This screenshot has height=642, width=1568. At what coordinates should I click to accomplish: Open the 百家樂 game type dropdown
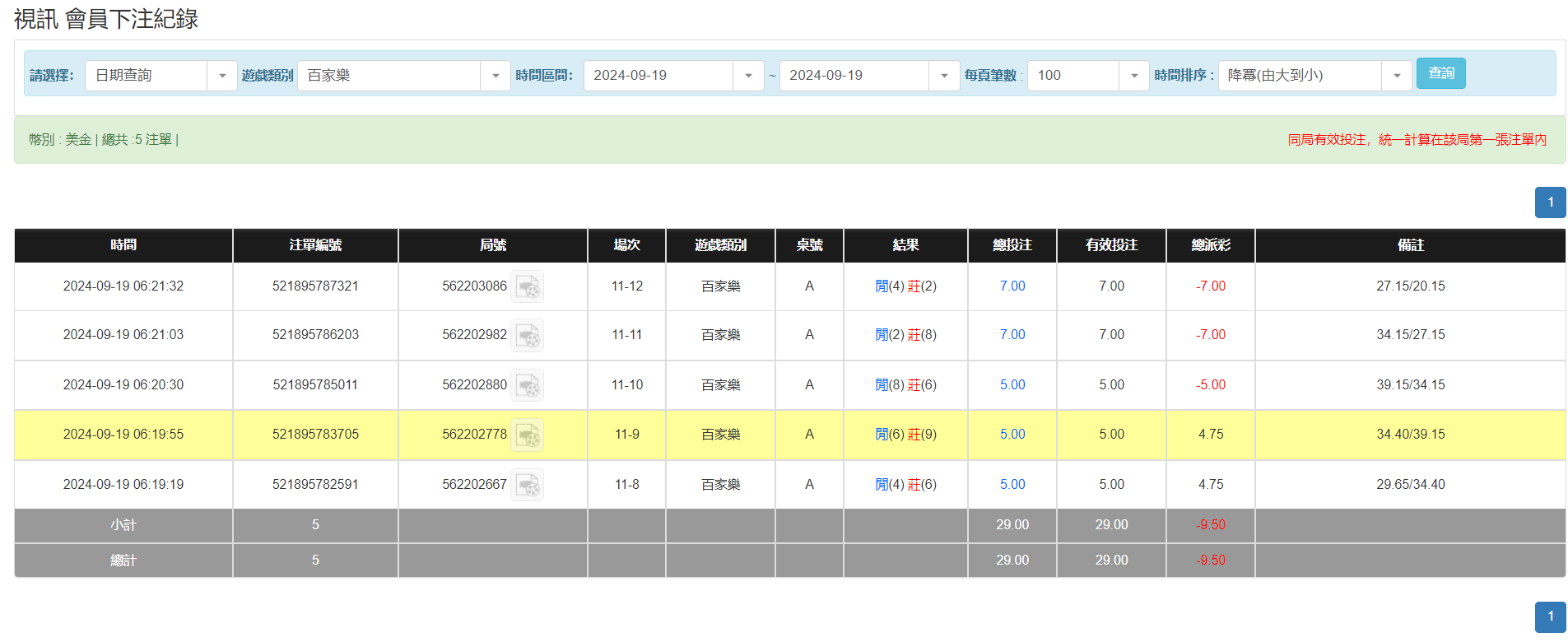(x=495, y=76)
